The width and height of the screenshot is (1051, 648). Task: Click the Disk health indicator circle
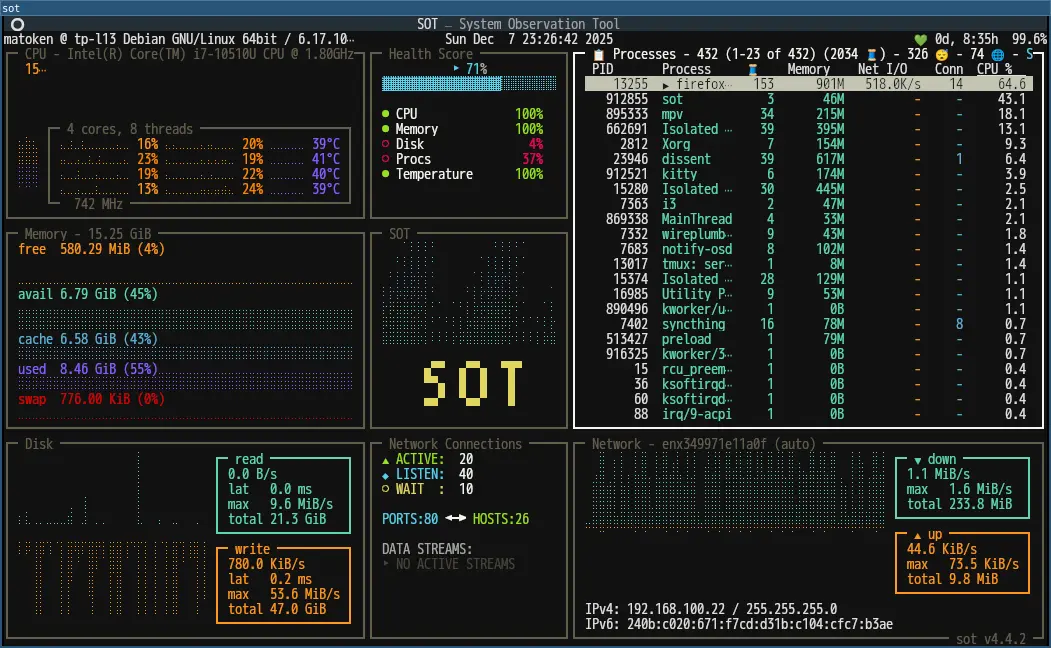point(386,144)
